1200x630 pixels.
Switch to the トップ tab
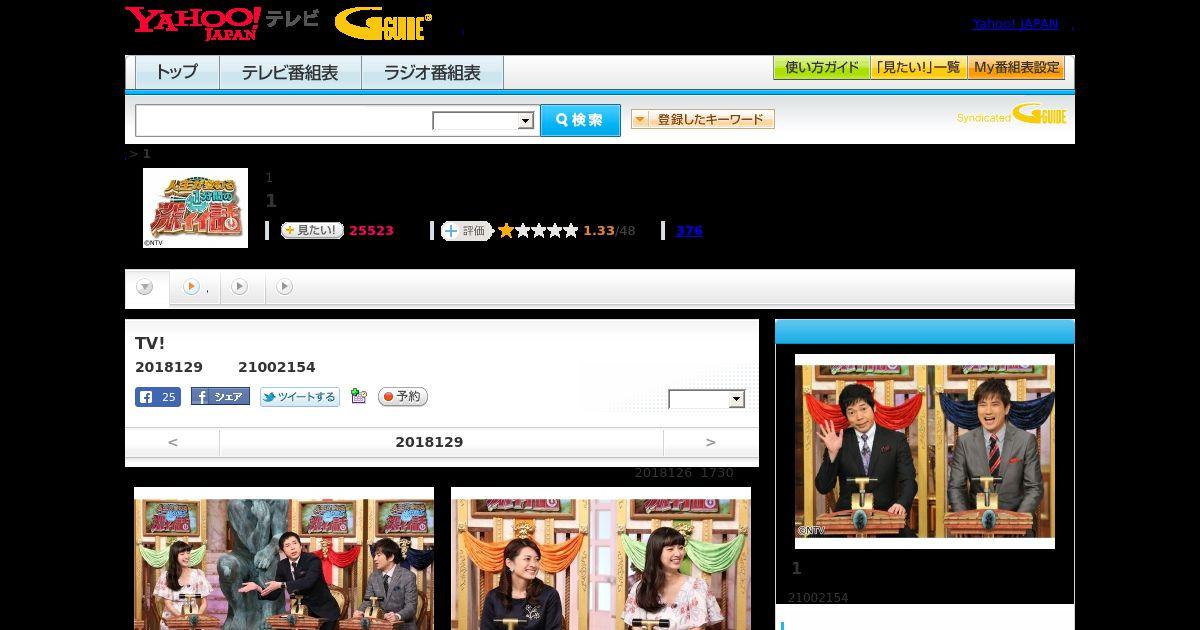(x=177, y=73)
